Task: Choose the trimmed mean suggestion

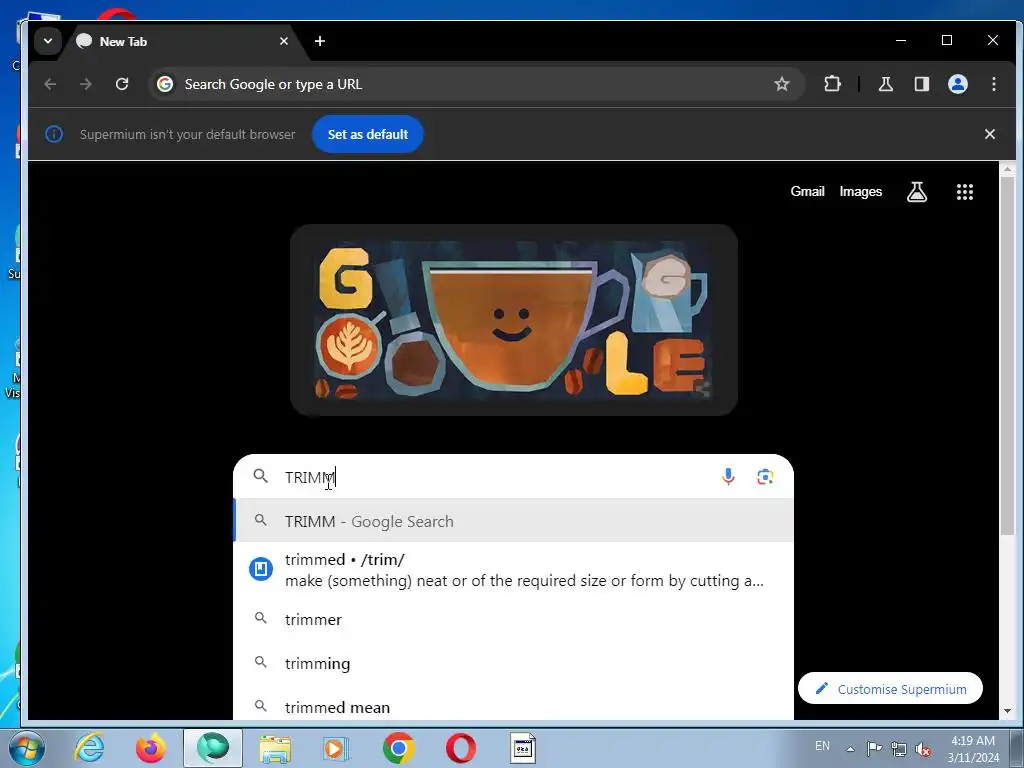Action: 513,707
